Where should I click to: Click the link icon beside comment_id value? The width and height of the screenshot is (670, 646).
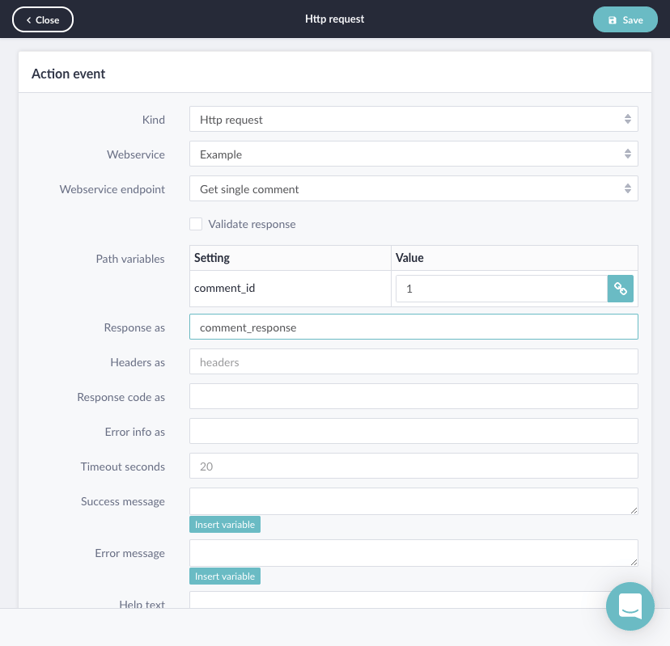click(621, 289)
